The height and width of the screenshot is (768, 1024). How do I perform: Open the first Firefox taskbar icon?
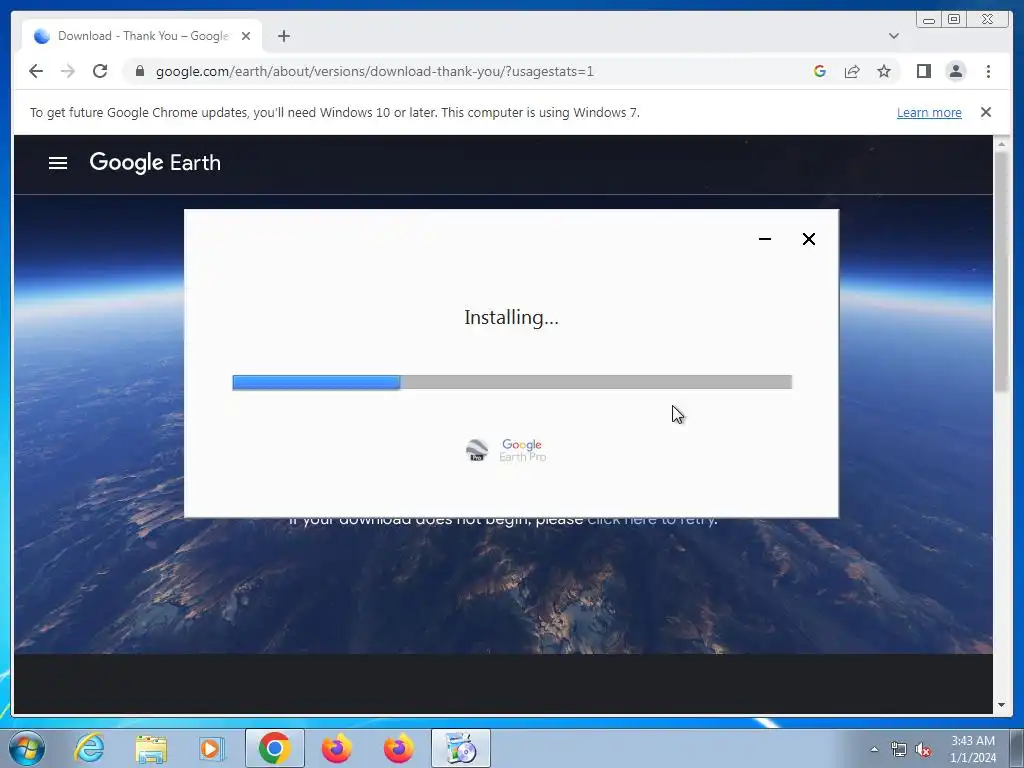[337, 748]
